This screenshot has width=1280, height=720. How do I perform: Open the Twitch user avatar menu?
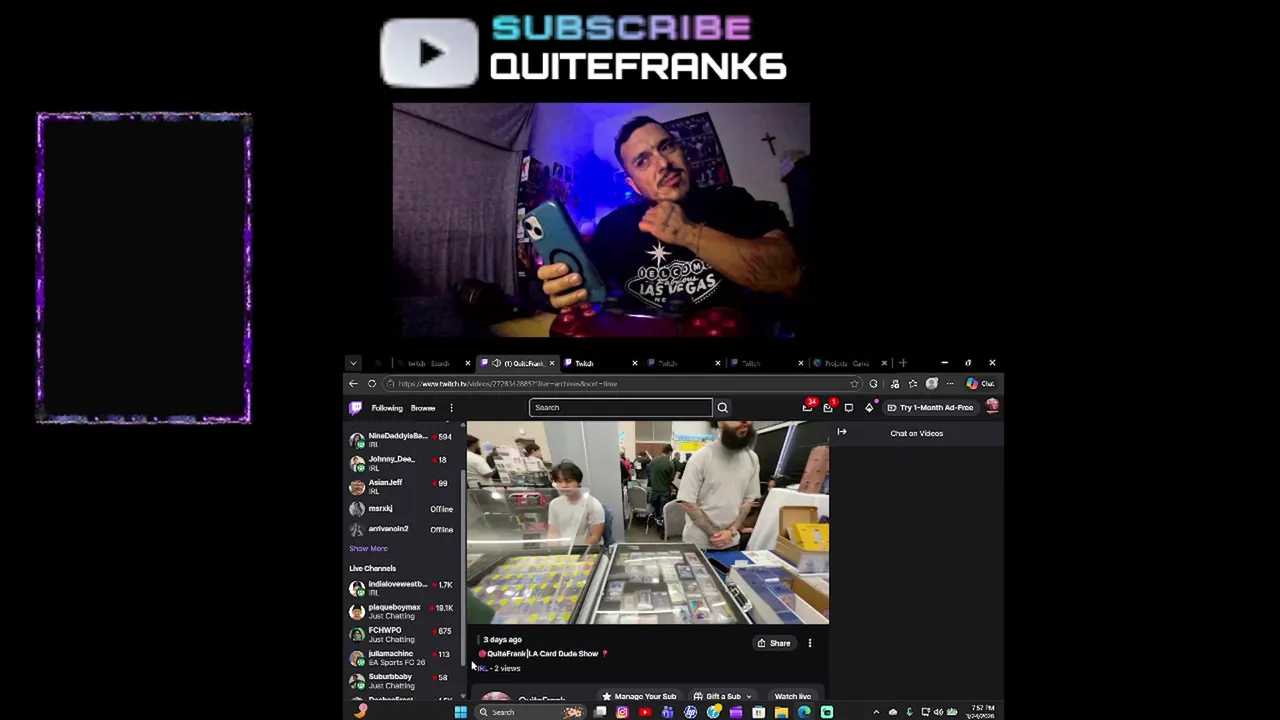tap(992, 407)
